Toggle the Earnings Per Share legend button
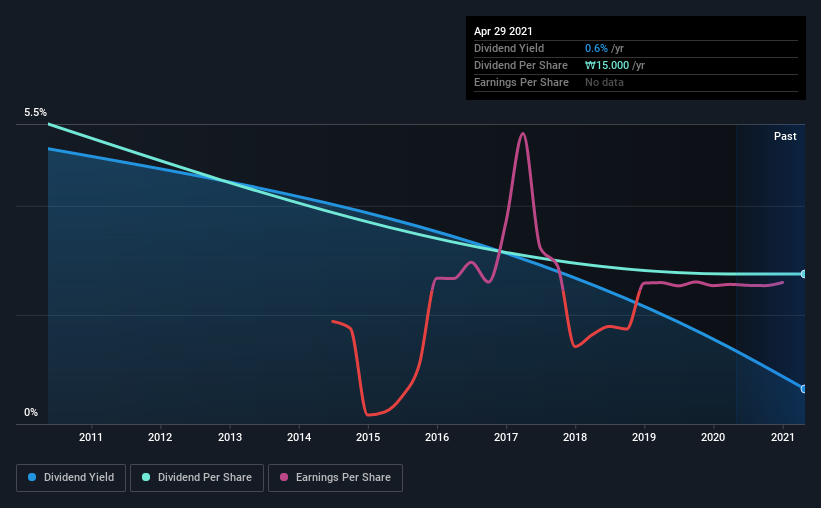821x508 pixels. pyautogui.click(x=335, y=478)
